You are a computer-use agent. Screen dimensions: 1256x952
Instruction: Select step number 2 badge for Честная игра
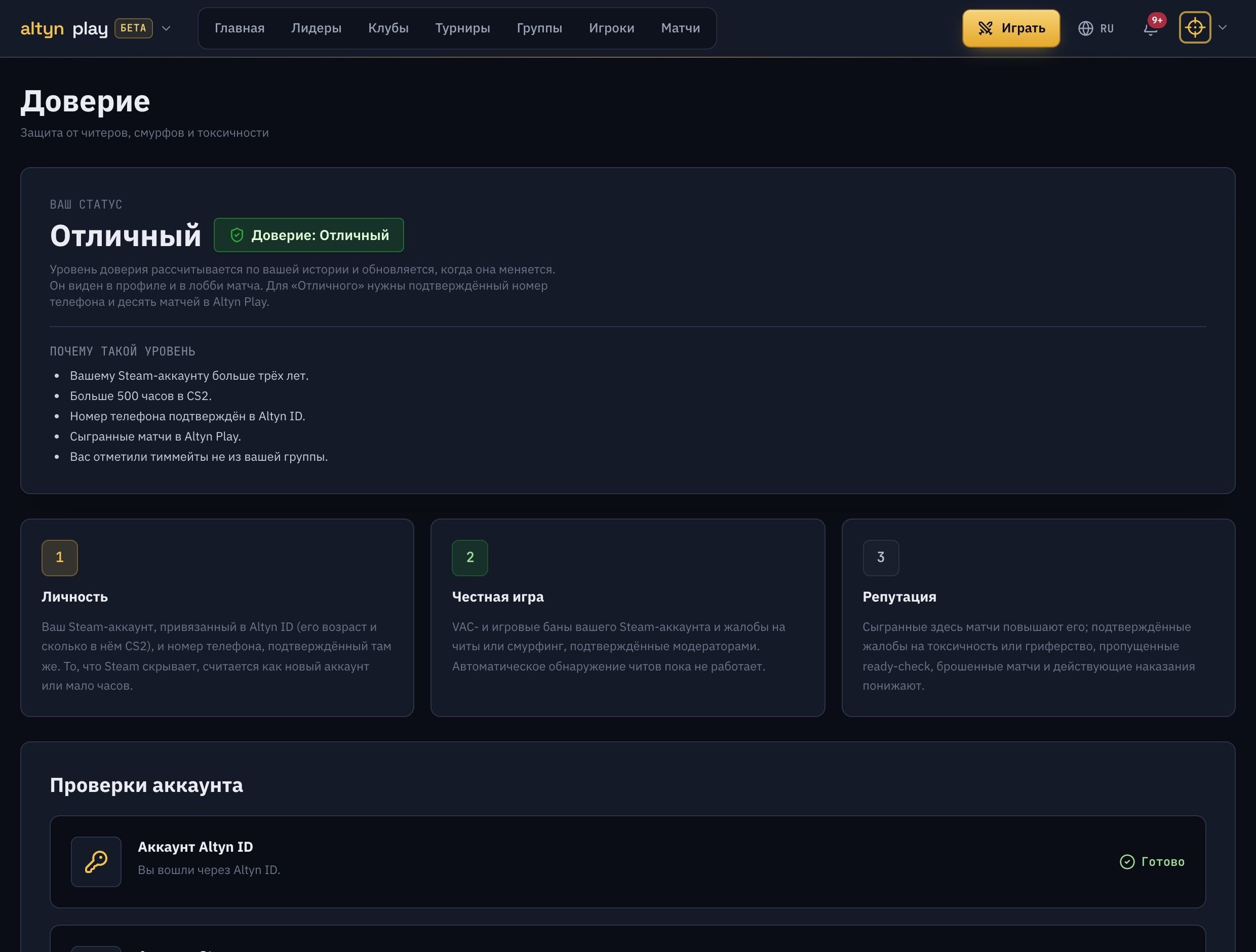(469, 558)
